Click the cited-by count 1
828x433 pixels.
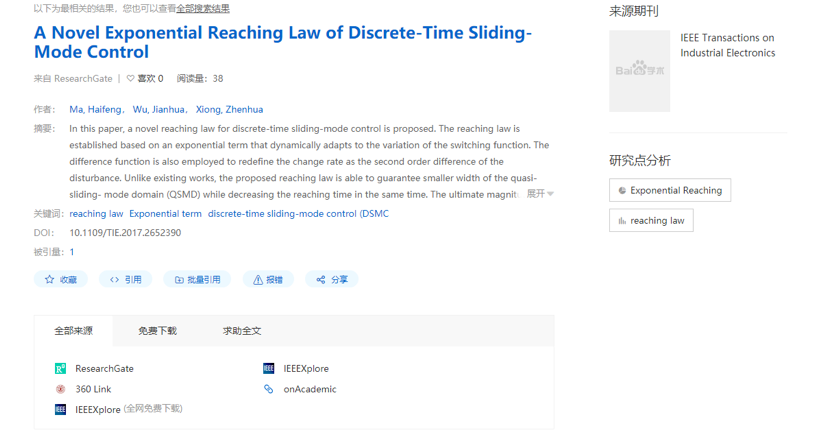pos(72,252)
